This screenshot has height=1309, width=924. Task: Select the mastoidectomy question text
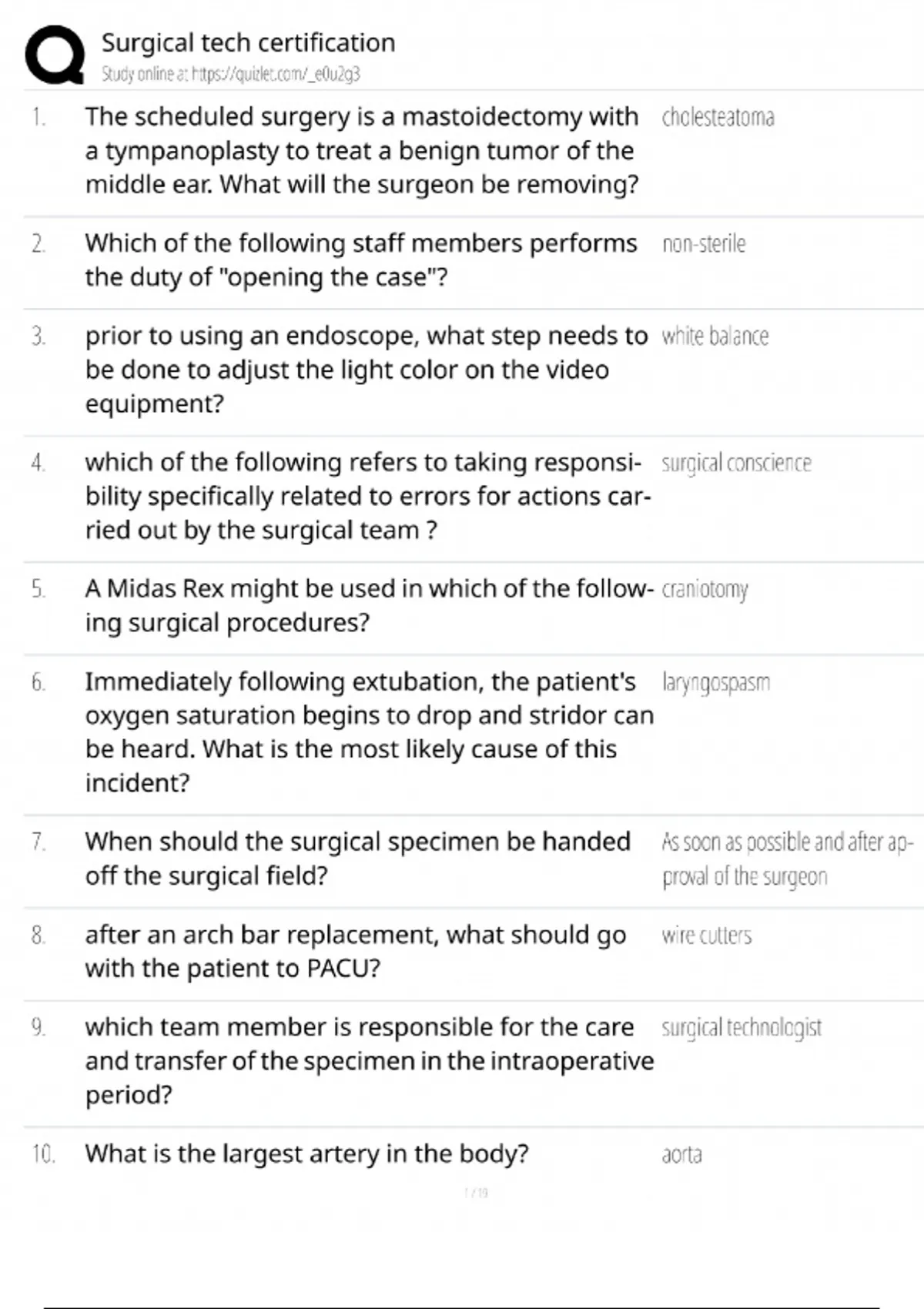coord(362,150)
